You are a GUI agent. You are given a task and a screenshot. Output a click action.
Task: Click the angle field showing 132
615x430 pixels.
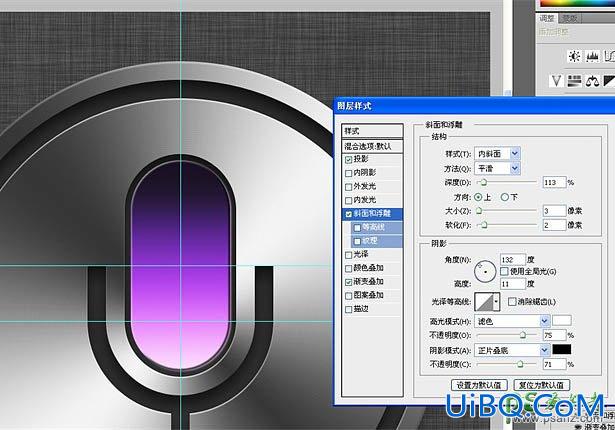coord(513,260)
